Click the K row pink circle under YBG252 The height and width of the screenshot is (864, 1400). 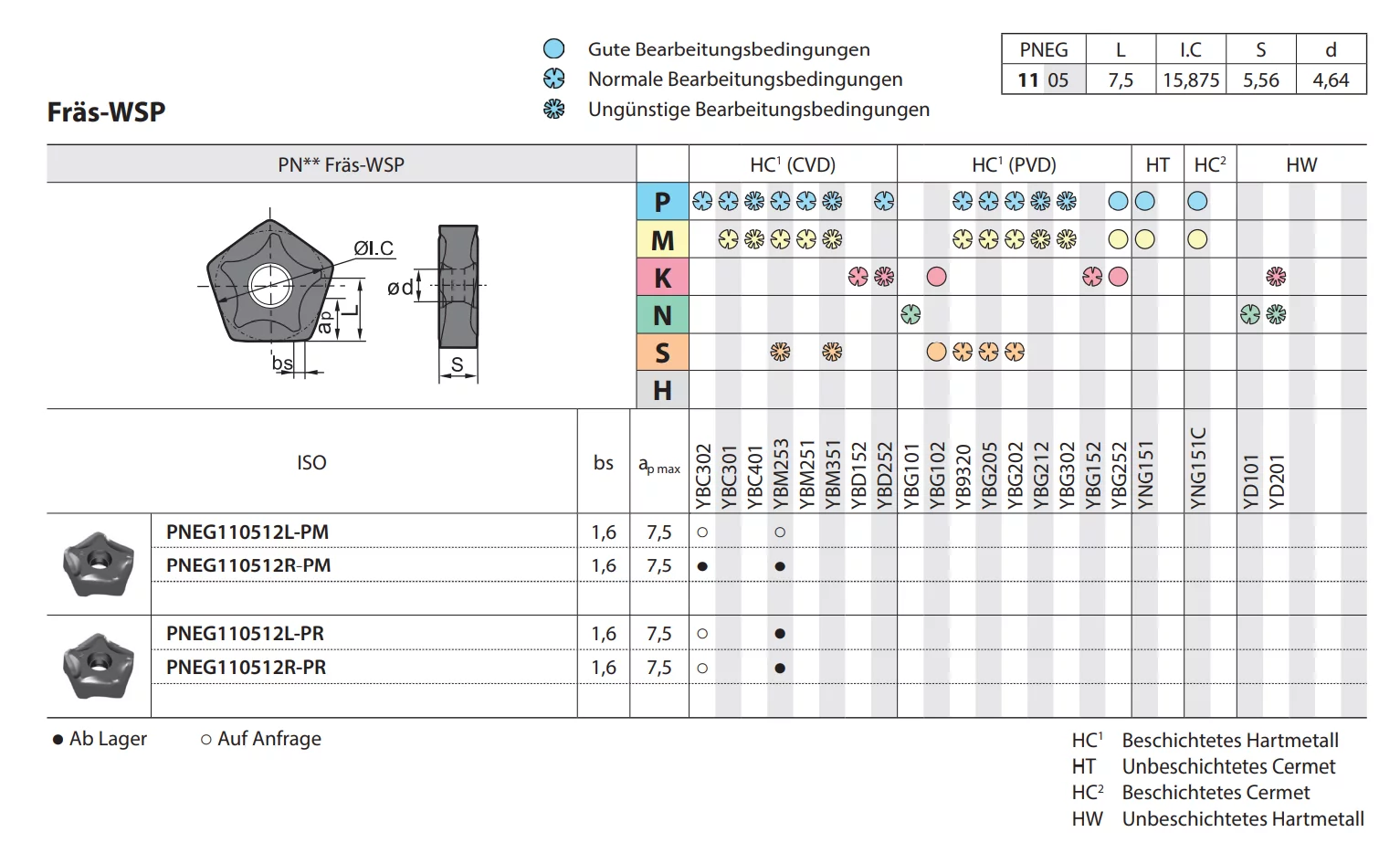coord(1119,277)
